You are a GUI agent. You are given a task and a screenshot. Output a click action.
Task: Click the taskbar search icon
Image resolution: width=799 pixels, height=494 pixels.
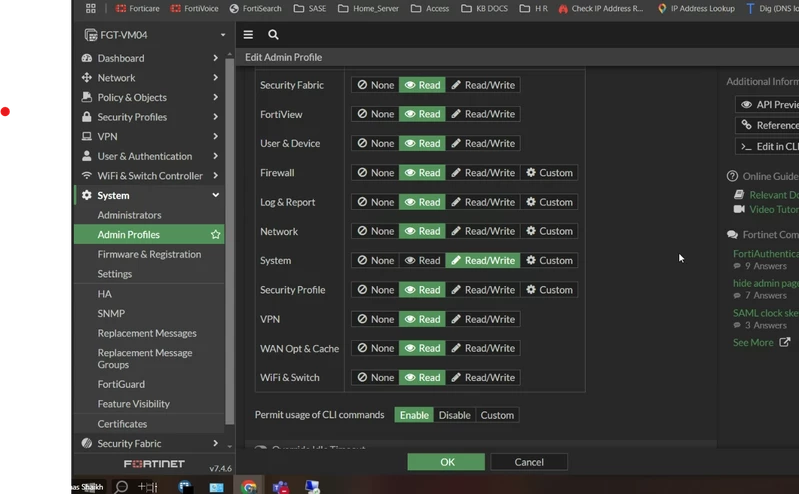pyautogui.click(x=121, y=487)
